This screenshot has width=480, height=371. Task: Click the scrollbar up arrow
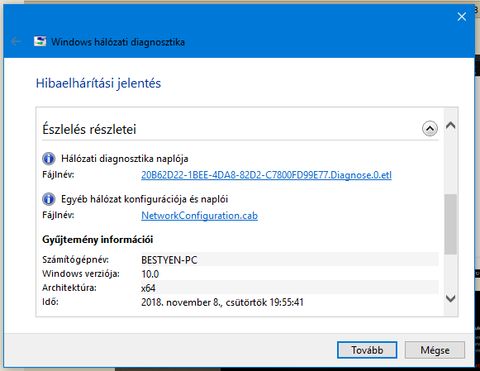[451, 125]
